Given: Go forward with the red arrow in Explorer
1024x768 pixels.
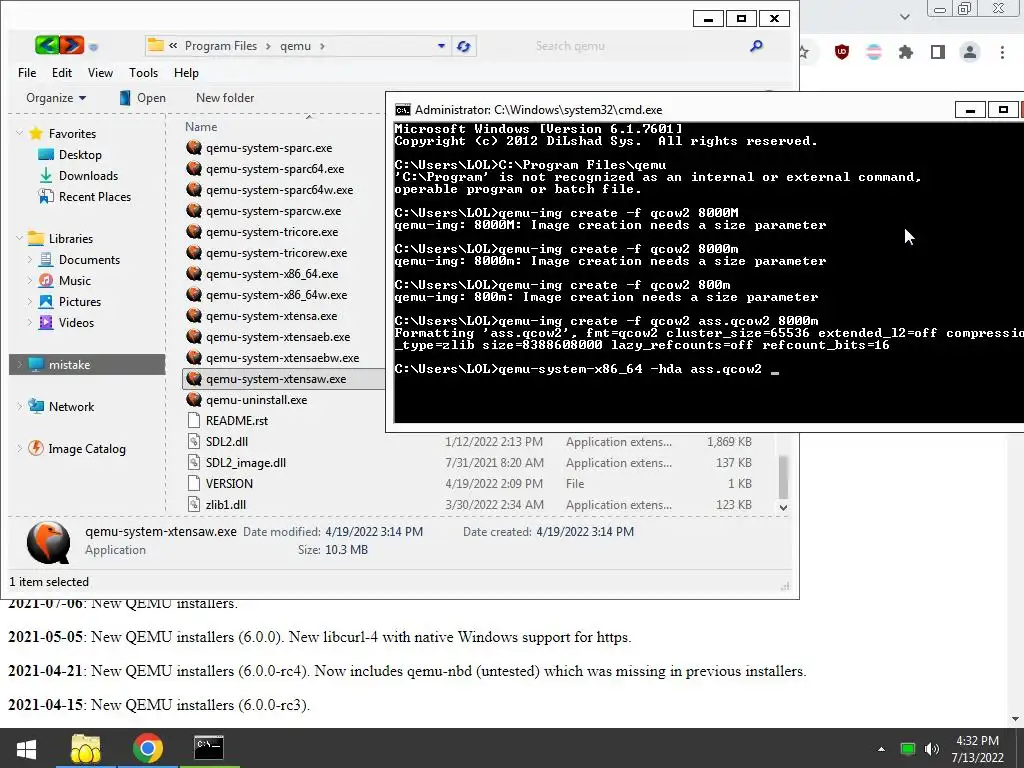Looking at the screenshot, I should [72, 45].
